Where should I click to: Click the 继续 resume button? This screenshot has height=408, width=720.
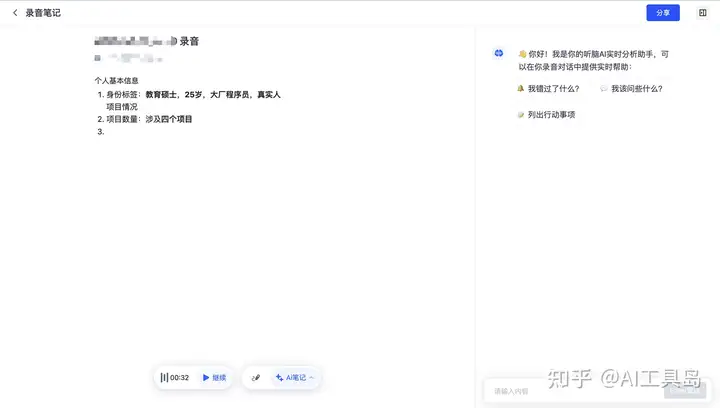(x=214, y=377)
